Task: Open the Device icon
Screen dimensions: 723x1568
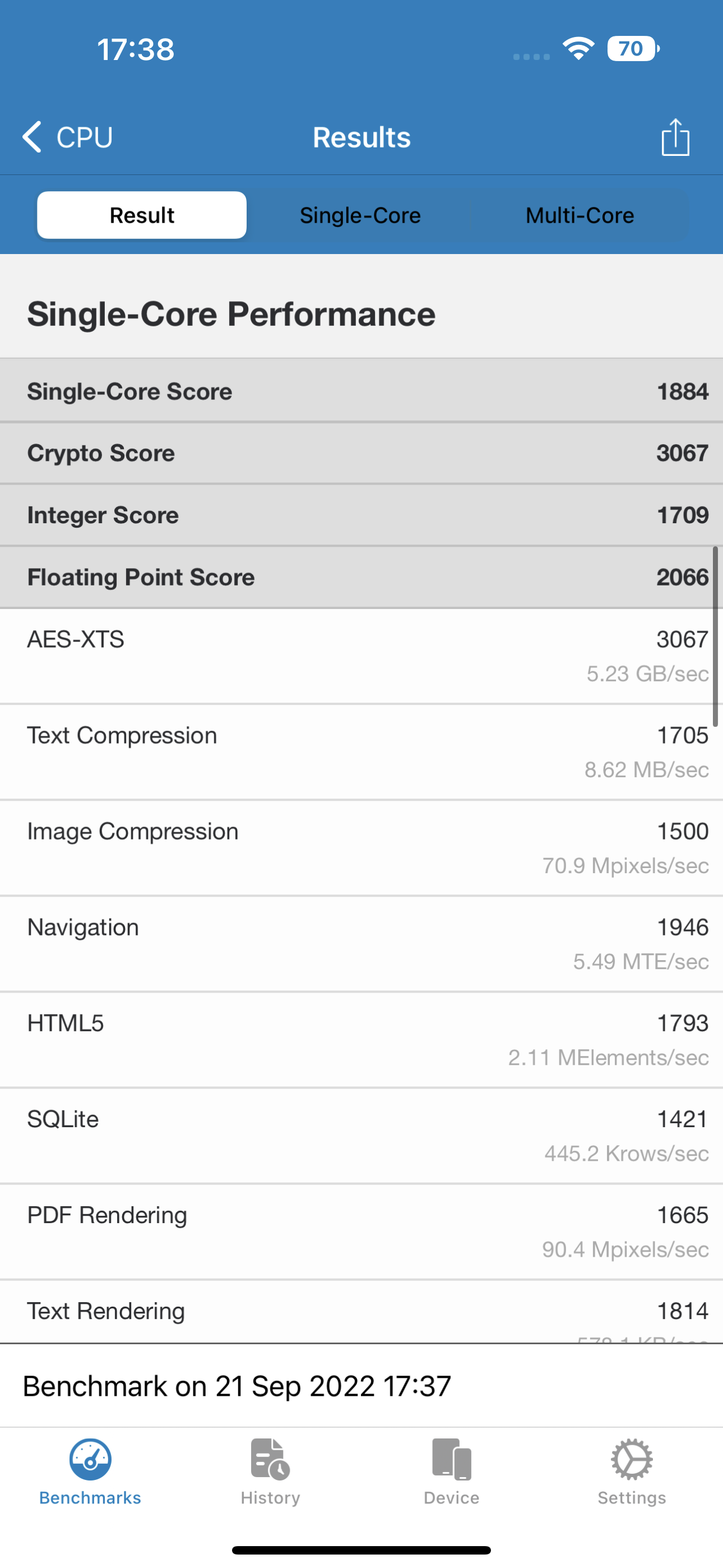Action: pos(452,1459)
